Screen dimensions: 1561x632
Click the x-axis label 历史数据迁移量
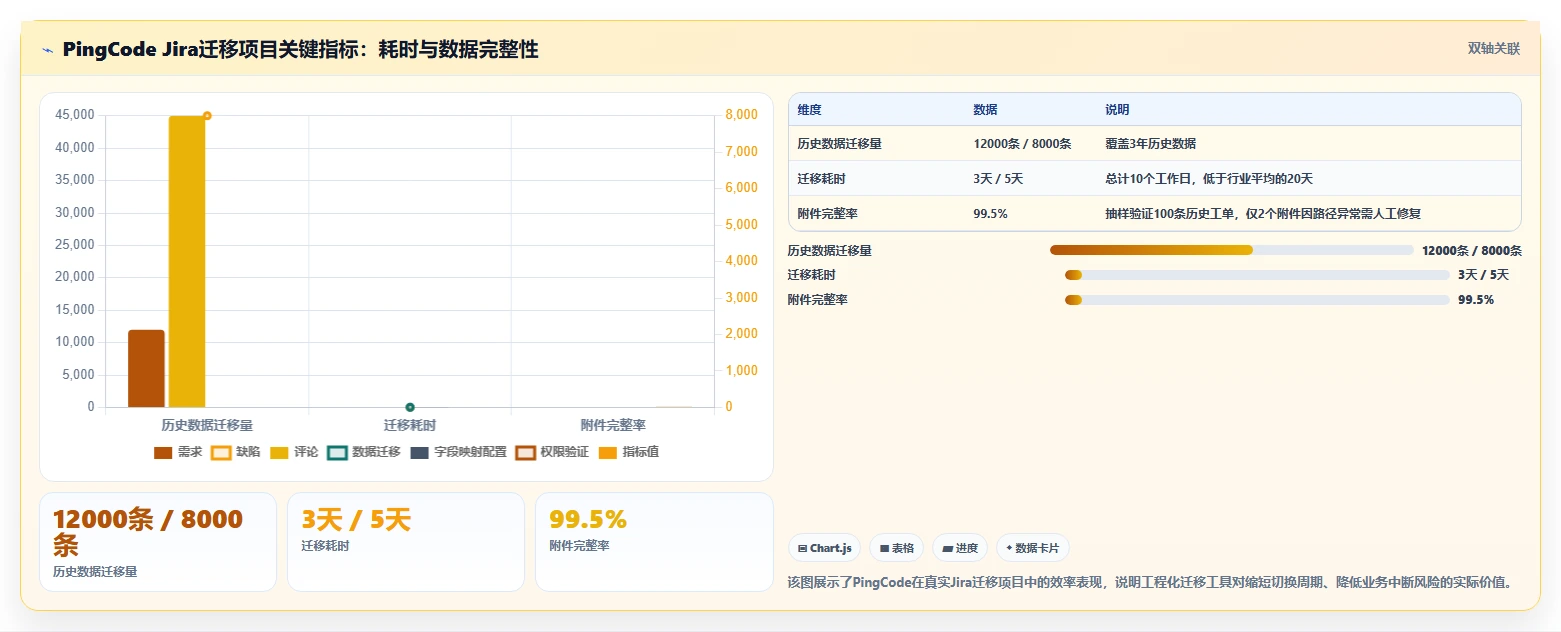(x=207, y=426)
